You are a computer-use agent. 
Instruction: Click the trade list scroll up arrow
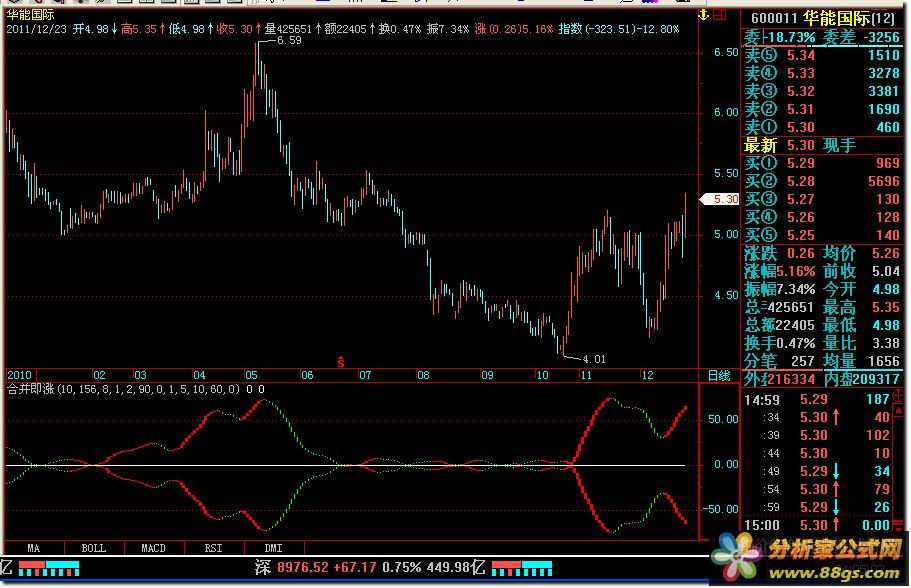pyautogui.click(x=899, y=410)
